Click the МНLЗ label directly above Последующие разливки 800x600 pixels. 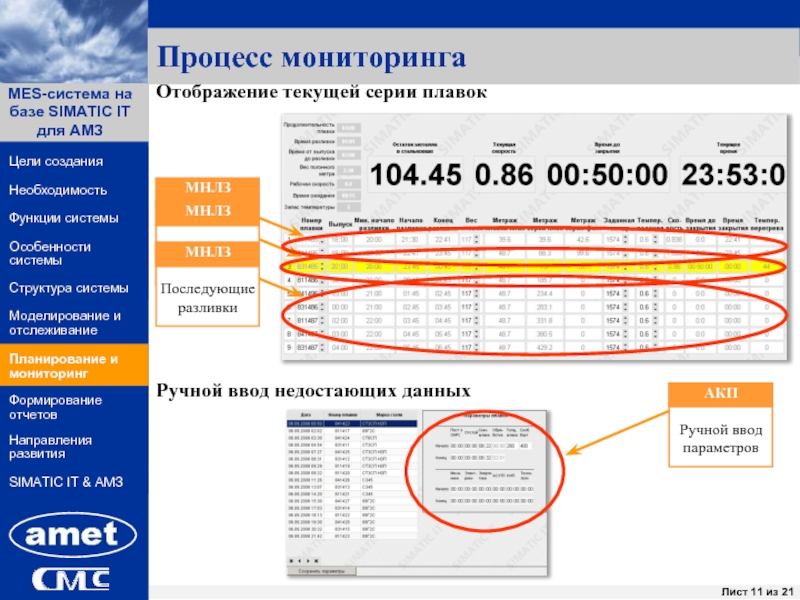click(x=208, y=252)
